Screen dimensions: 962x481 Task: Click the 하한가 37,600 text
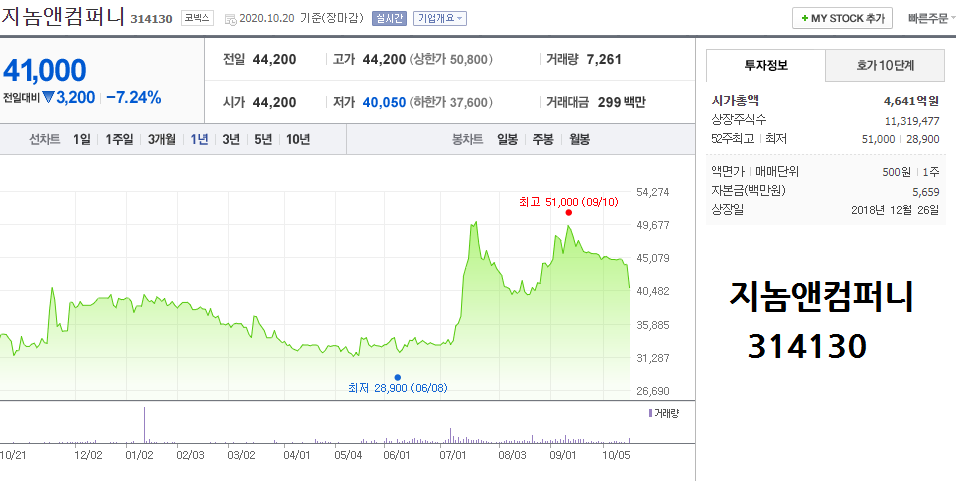click(x=452, y=102)
